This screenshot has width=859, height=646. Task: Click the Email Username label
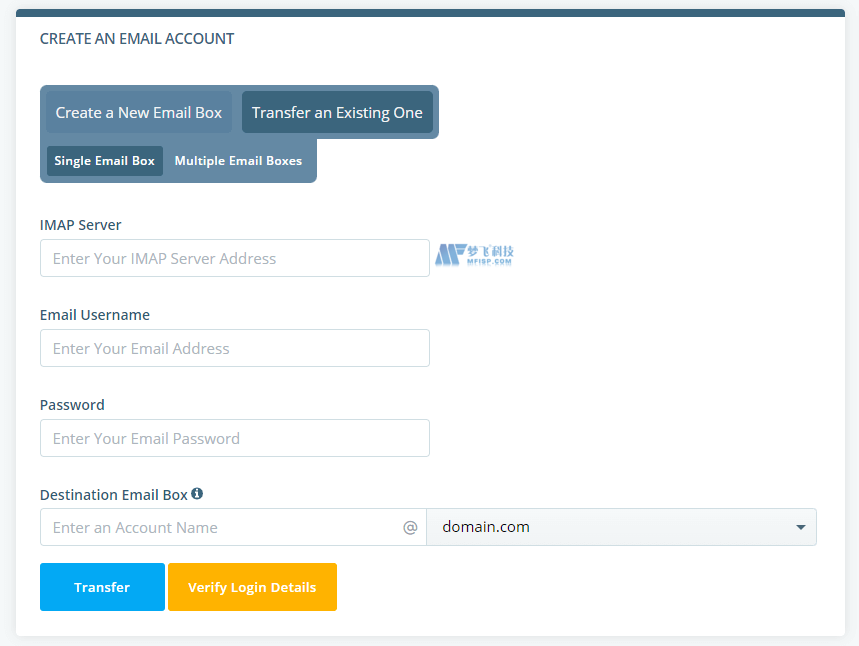[x=95, y=315]
